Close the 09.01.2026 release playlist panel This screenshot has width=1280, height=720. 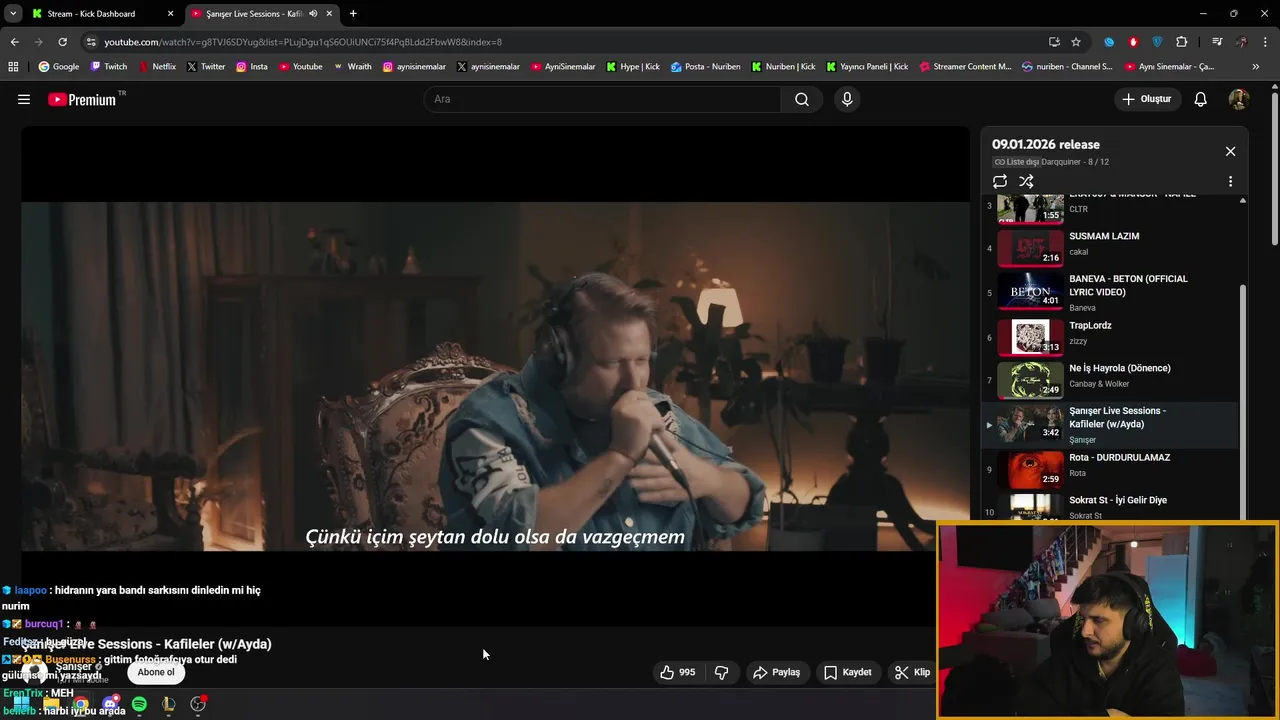(x=1230, y=151)
